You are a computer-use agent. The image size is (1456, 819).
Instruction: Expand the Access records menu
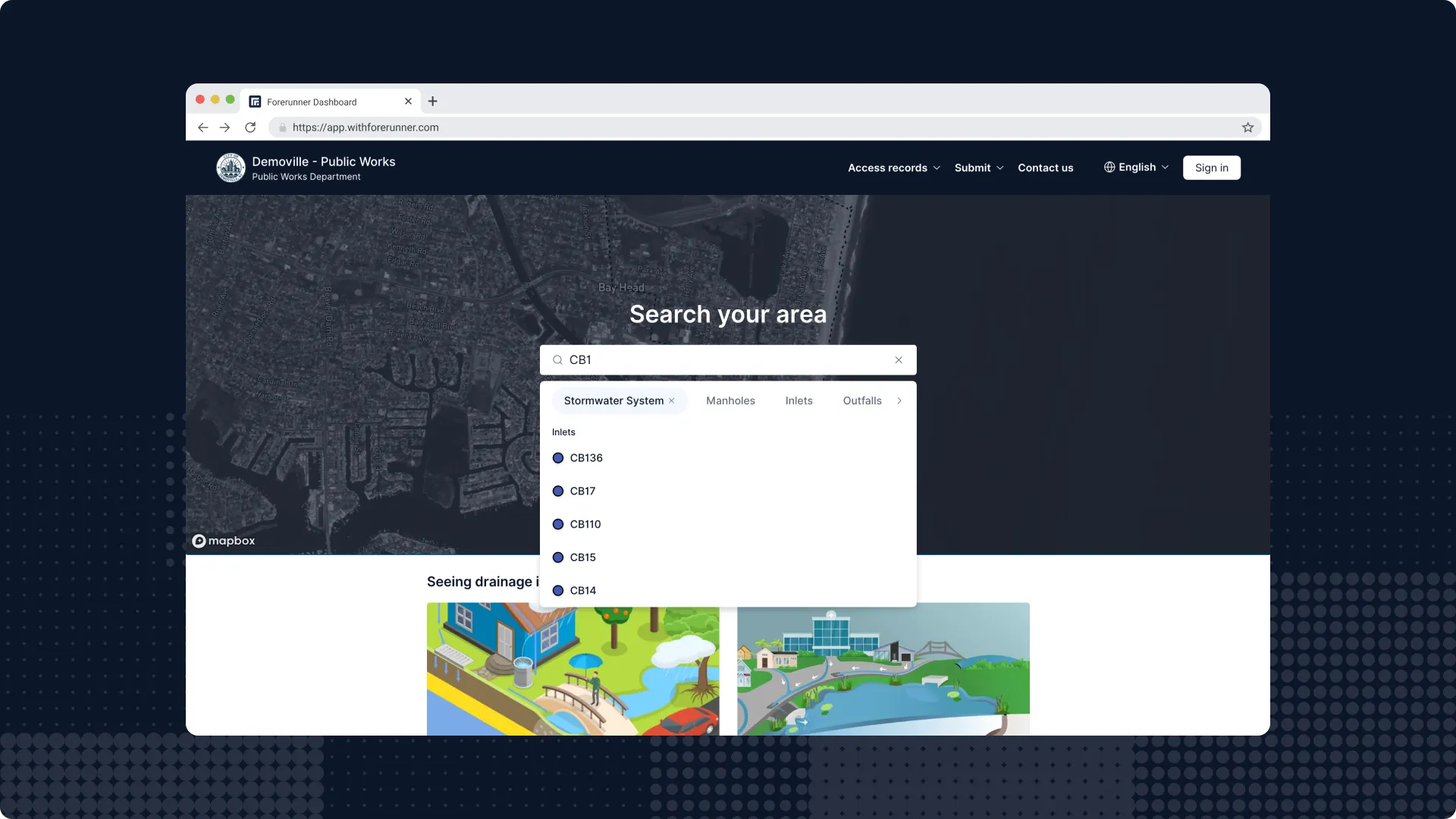(x=893, y=168)
